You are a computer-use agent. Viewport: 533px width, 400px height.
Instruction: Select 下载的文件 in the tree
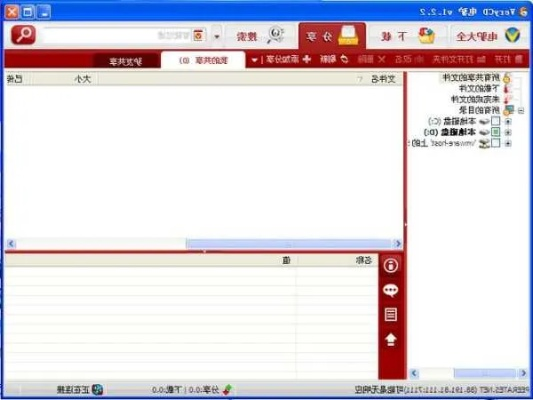pyautogui.click(x=479, y=89)
